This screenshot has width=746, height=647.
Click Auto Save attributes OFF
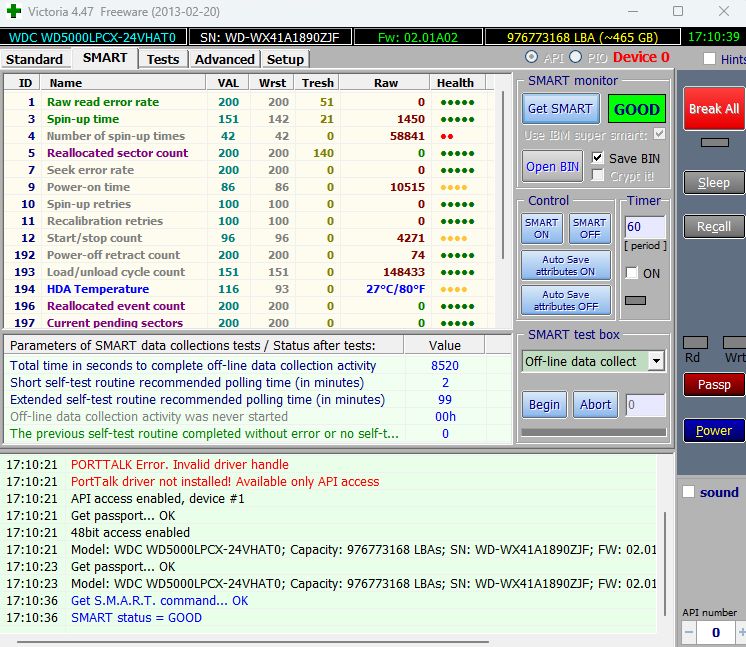pyautogui.click(x=566, y=301)
